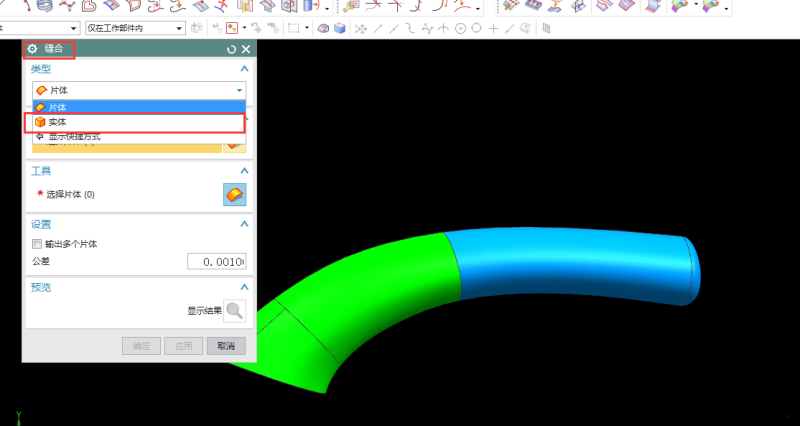Click the 公差 tolerance input field
The width and height of the screenshot is (800, 426).
[216, 261]
